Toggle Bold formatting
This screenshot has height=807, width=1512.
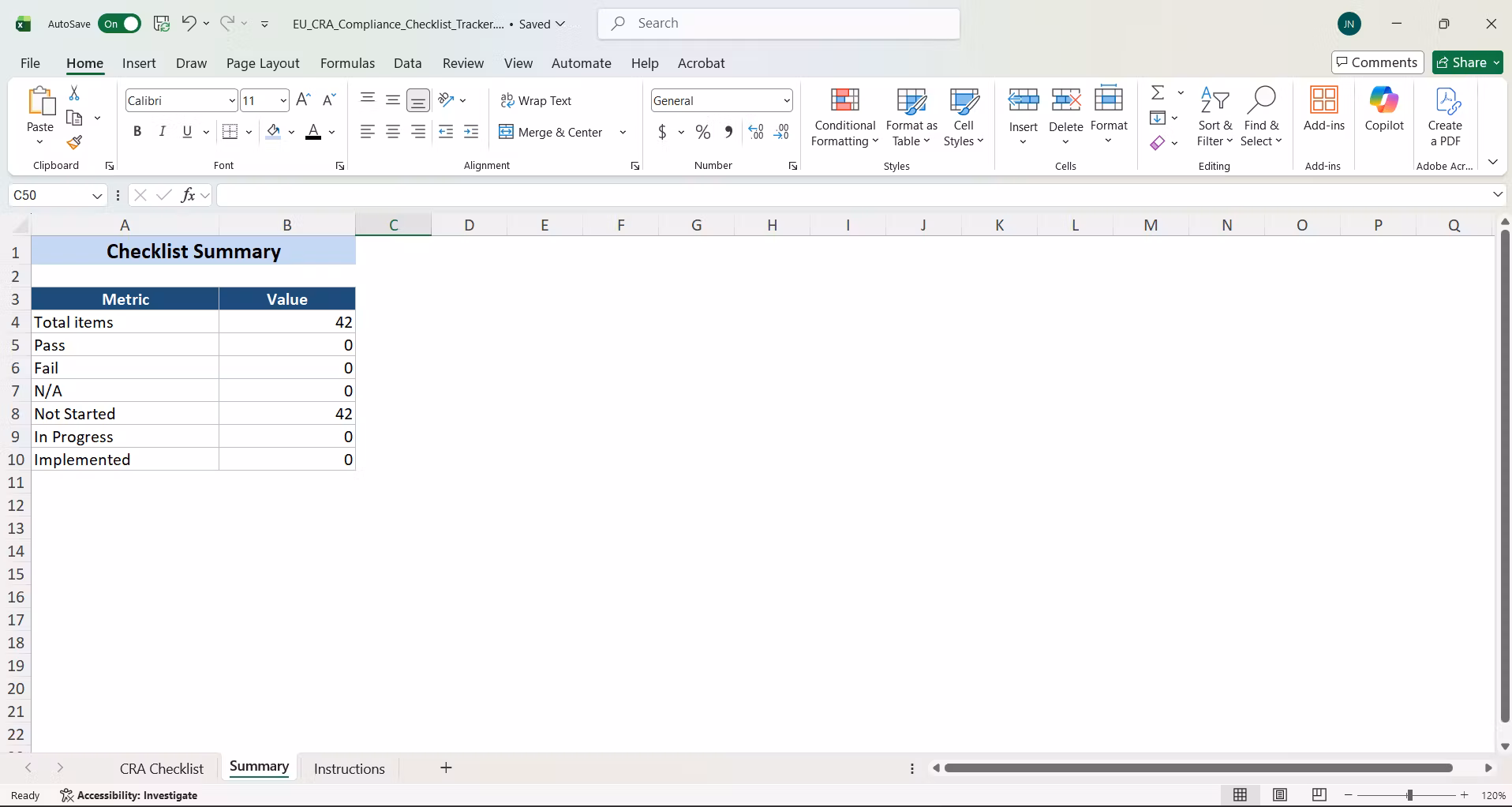coord(137,132)
